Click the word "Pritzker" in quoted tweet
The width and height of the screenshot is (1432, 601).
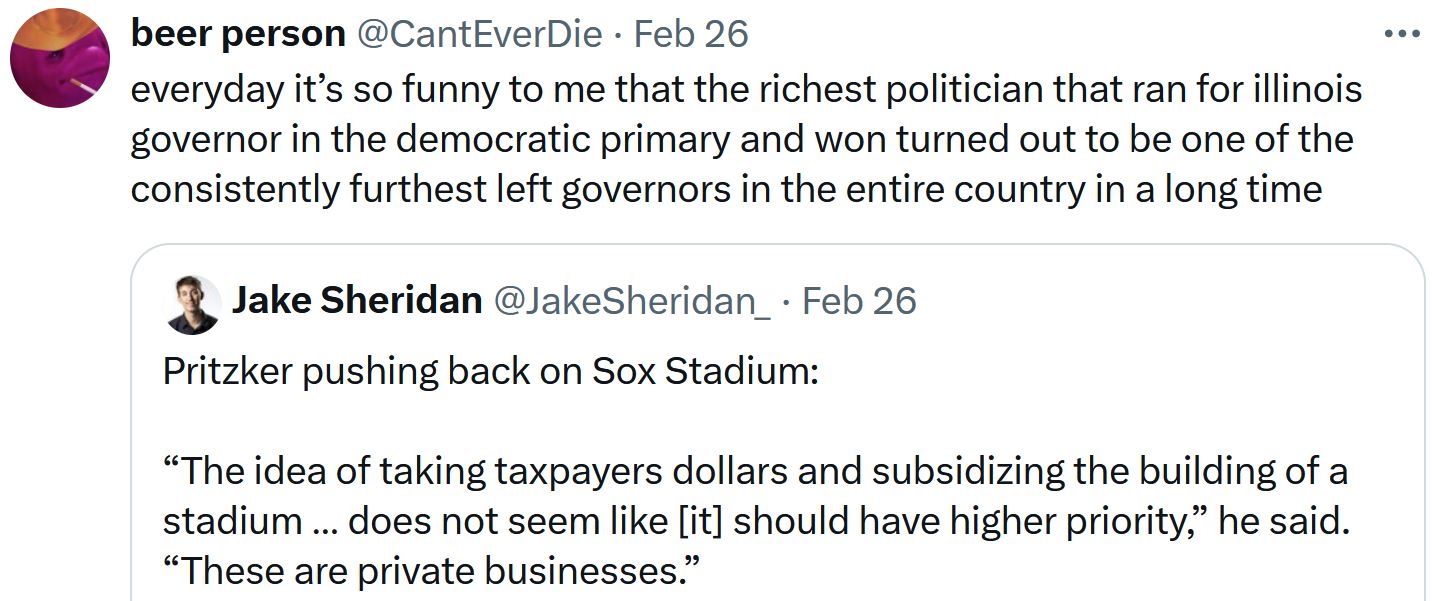[x=226, y=372]
